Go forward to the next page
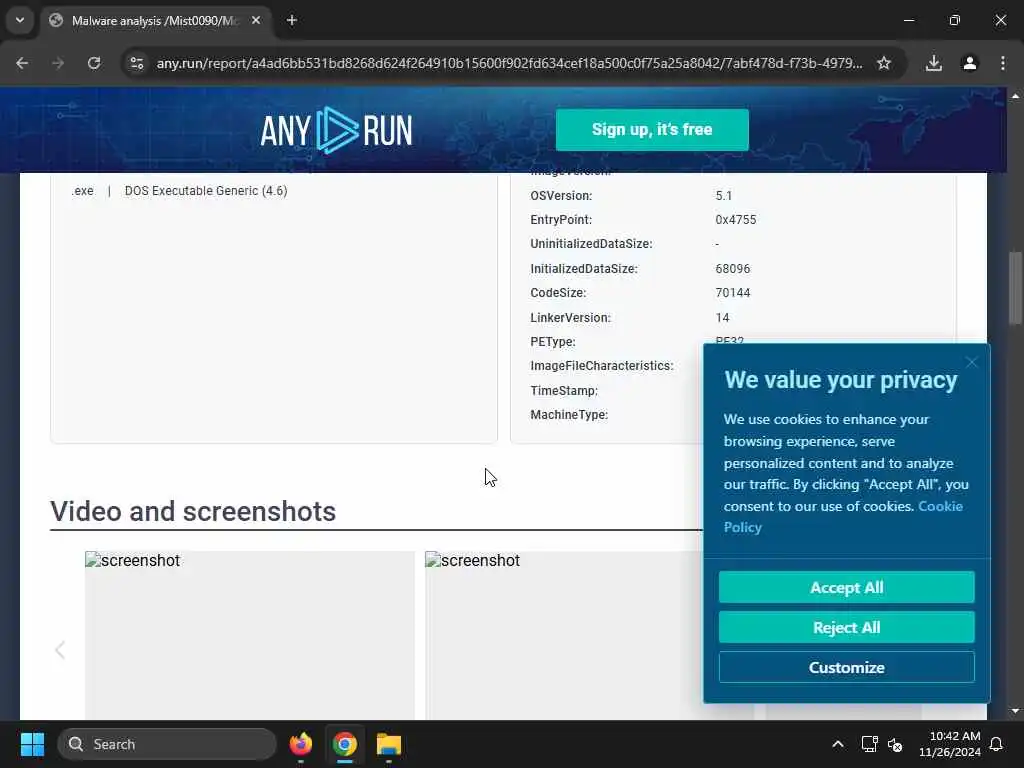 coord(58,63)
